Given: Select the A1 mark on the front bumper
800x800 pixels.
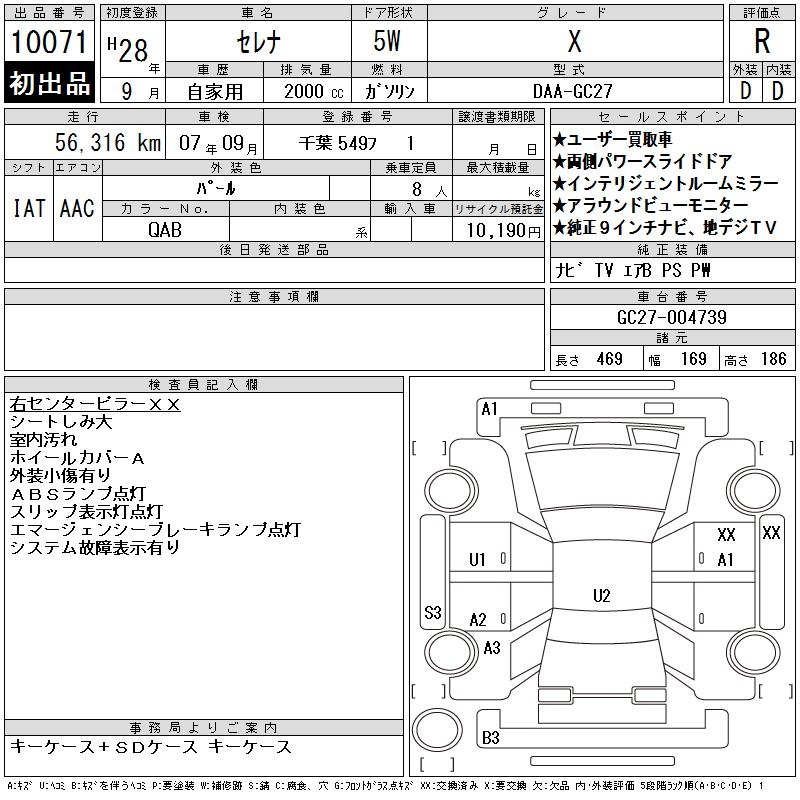Looking at the screenshot, I should 489,409.
